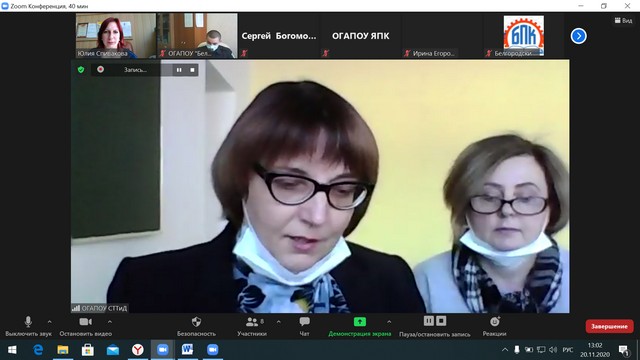Pause recording in top-left Запись bar
The height and width of the screenshot is (360, 640).
coord(179,70)
